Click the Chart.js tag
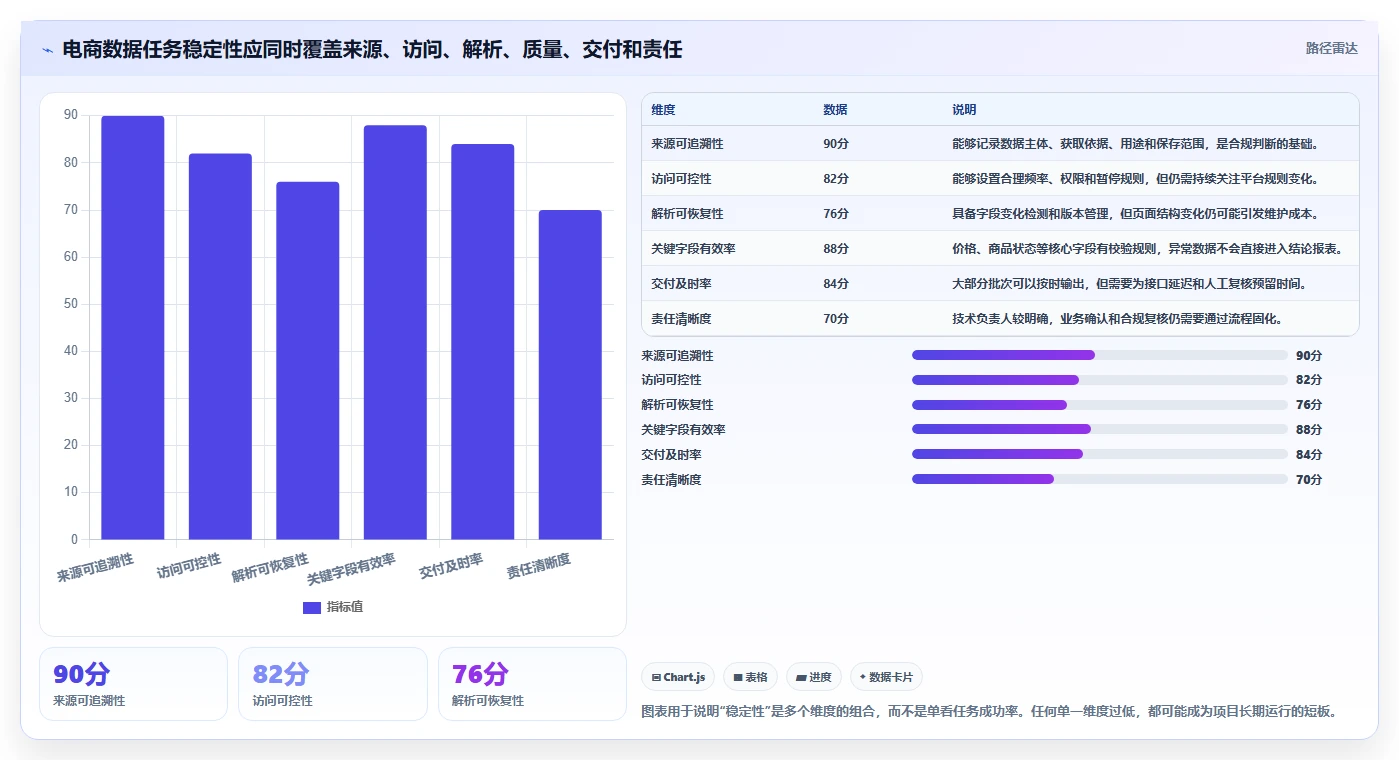The image size is (1399, 760). tap(678, 677)
